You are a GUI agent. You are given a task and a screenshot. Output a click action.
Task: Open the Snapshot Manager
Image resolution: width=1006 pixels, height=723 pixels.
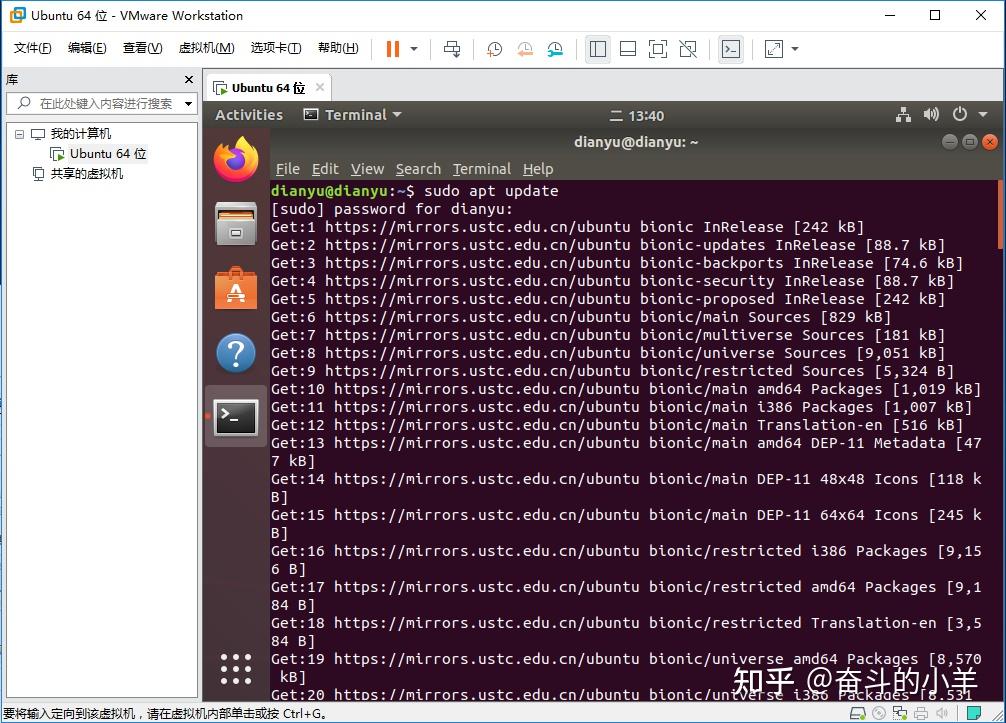click(x=556, y=48)
